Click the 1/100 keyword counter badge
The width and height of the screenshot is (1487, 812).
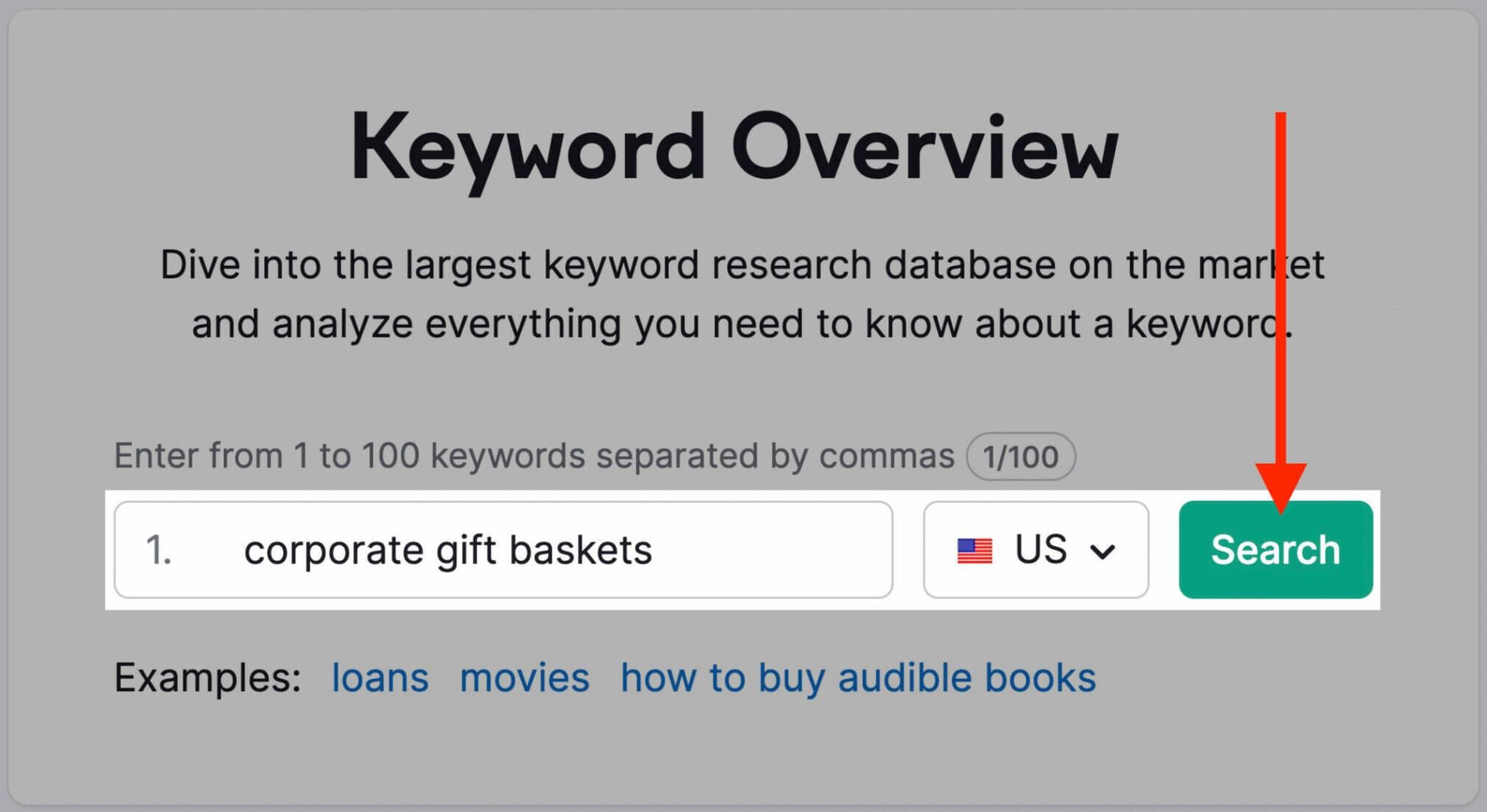[x=1022, y=456]
